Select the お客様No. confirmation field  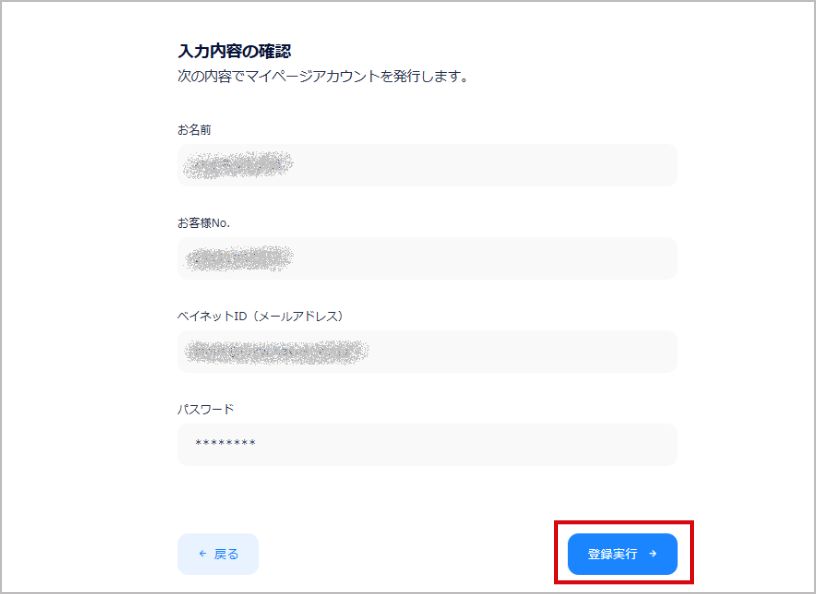point(427,258)
